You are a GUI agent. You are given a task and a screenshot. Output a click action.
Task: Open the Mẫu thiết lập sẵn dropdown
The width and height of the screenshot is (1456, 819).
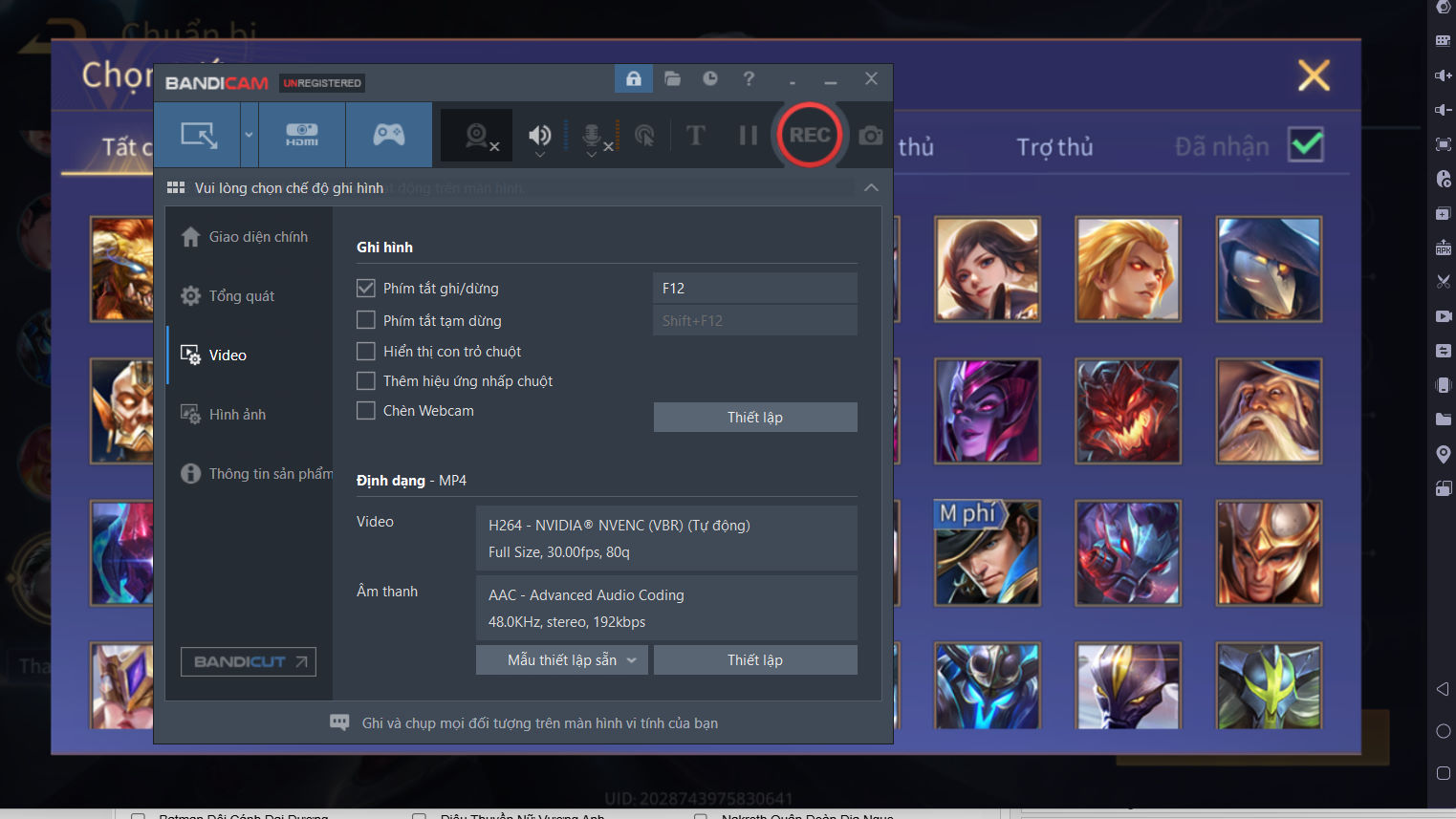[562, 659]
